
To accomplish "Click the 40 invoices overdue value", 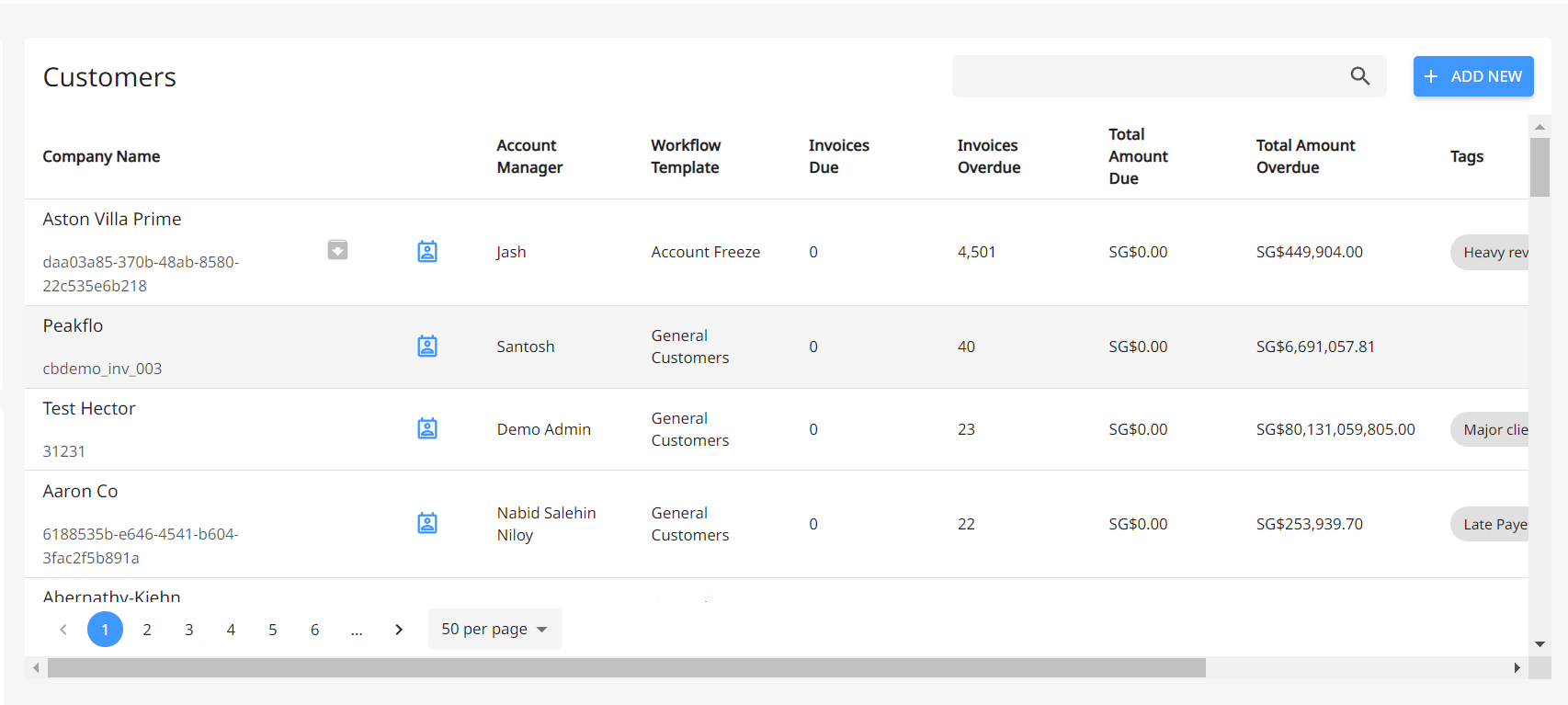I will tap(966, 347).
